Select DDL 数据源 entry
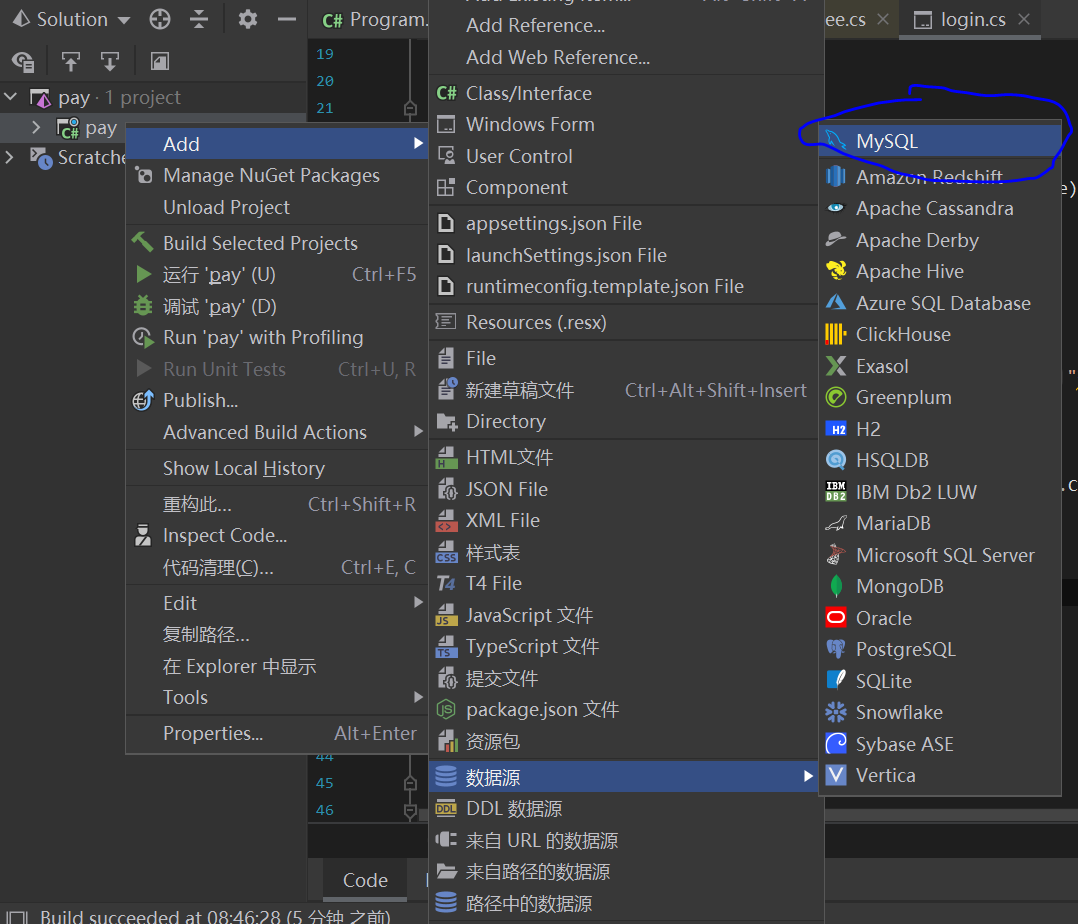 626,808
